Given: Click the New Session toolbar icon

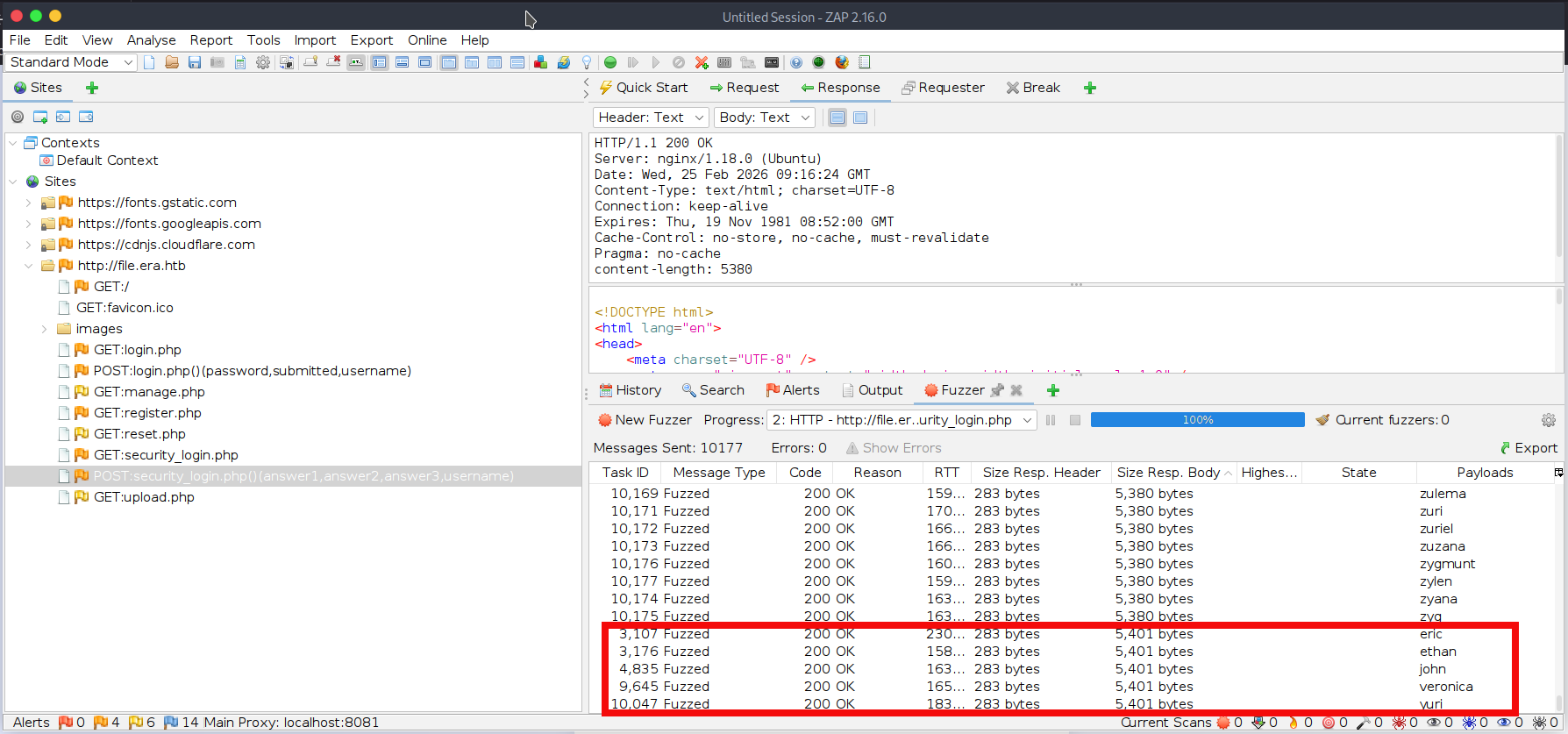Looking at the screenshot, I should tap(150, 62).
